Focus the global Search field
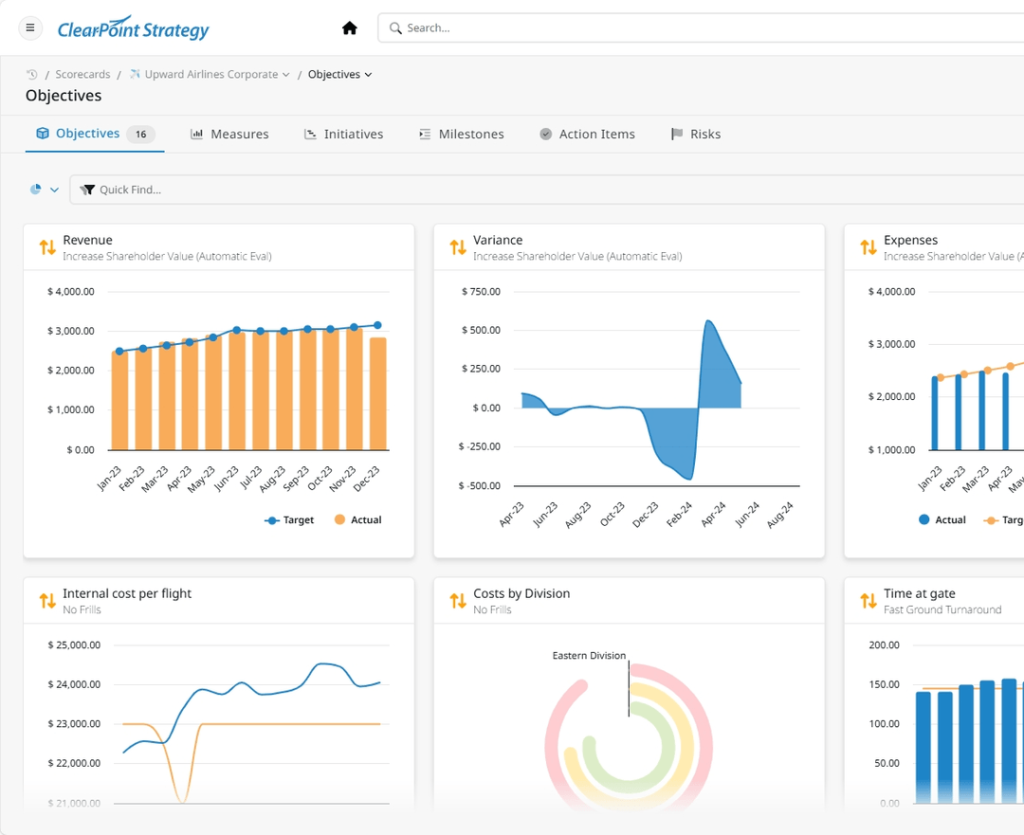 (701, 28)
